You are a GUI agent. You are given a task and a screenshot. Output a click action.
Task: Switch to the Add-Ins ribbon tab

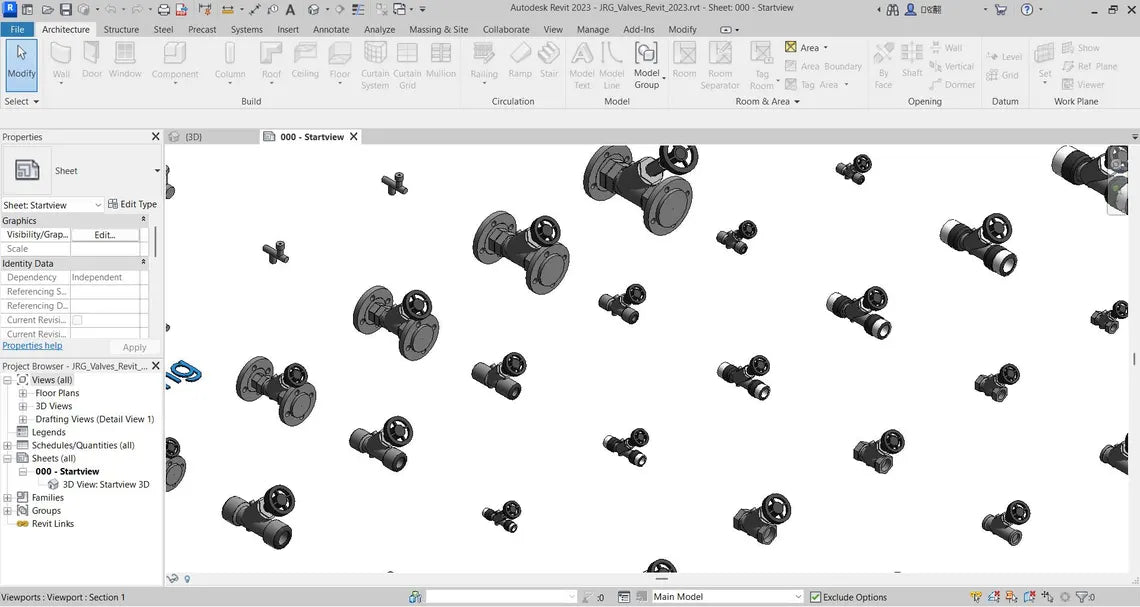(x=638, y=29)
